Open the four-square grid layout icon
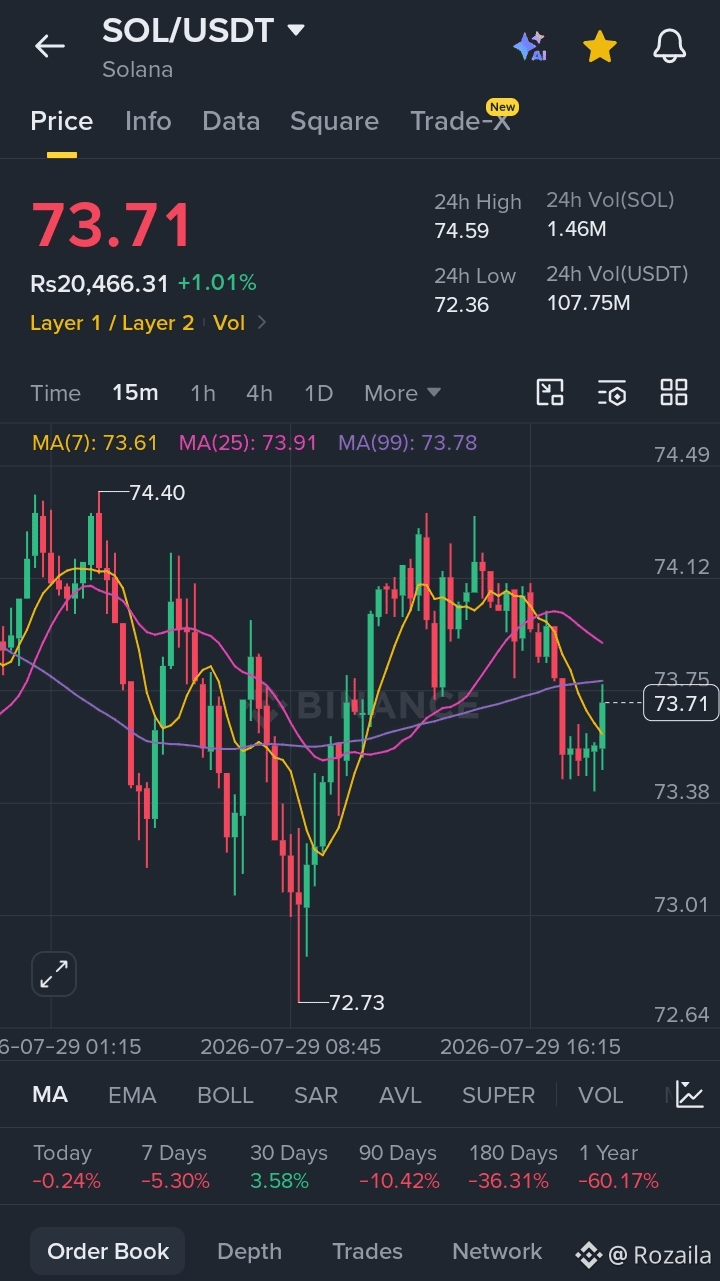 coord(674,393)
